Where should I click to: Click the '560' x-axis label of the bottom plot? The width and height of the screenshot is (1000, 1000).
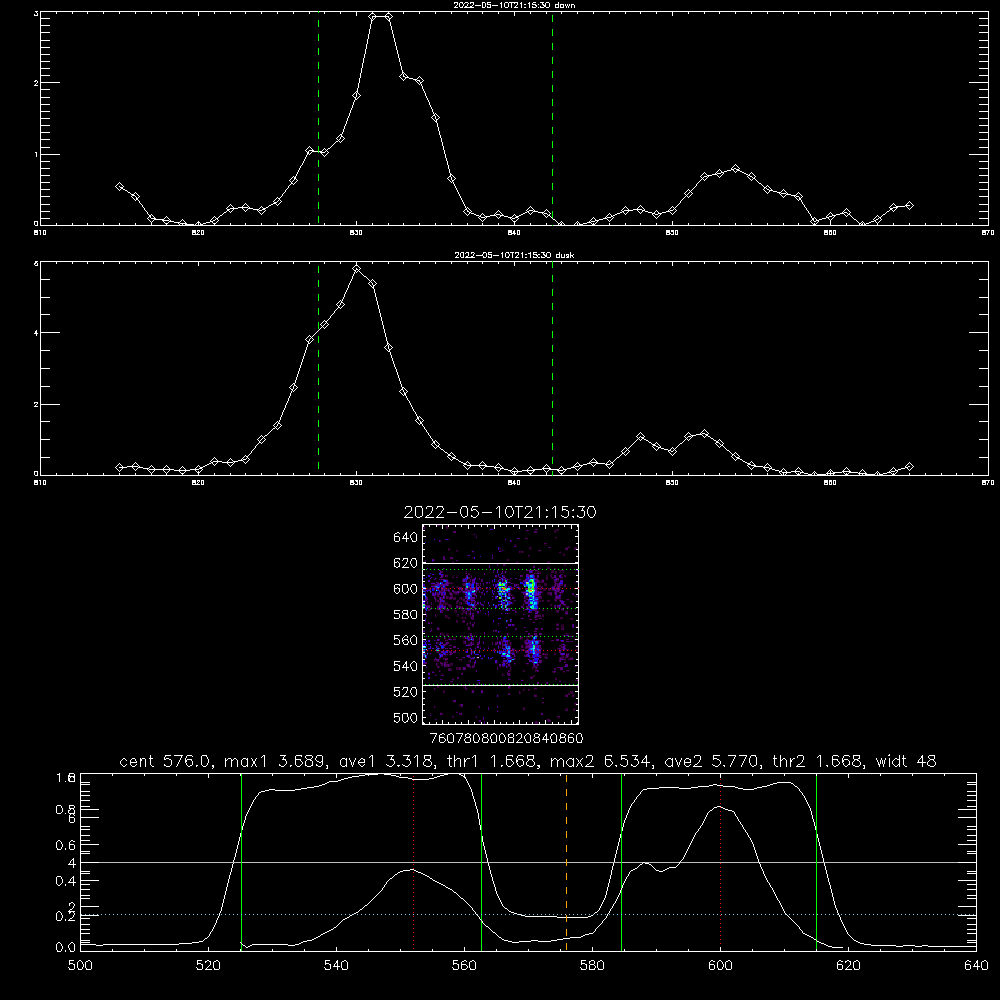click(x=464, y=966)
